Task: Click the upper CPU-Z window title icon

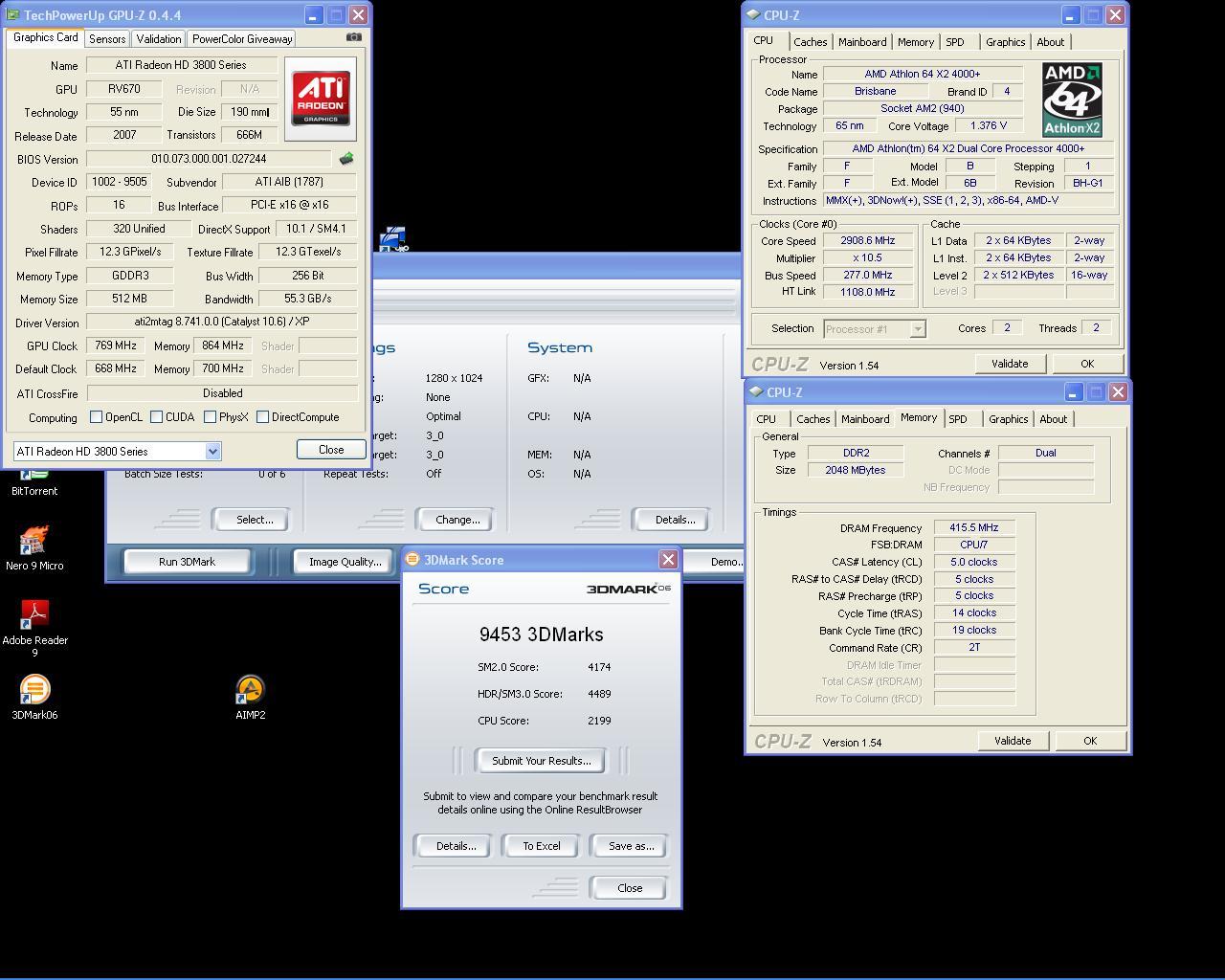Action: coord(754,14)
